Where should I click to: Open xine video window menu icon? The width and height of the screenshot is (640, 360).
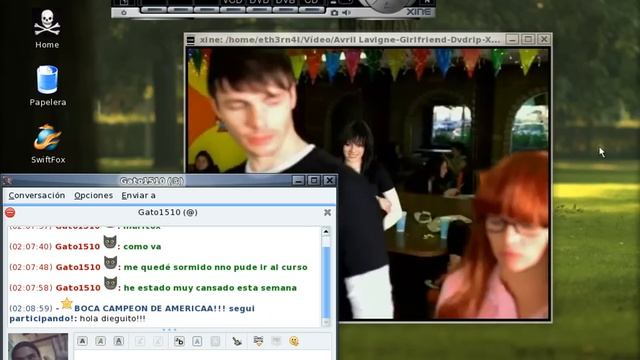191,40
